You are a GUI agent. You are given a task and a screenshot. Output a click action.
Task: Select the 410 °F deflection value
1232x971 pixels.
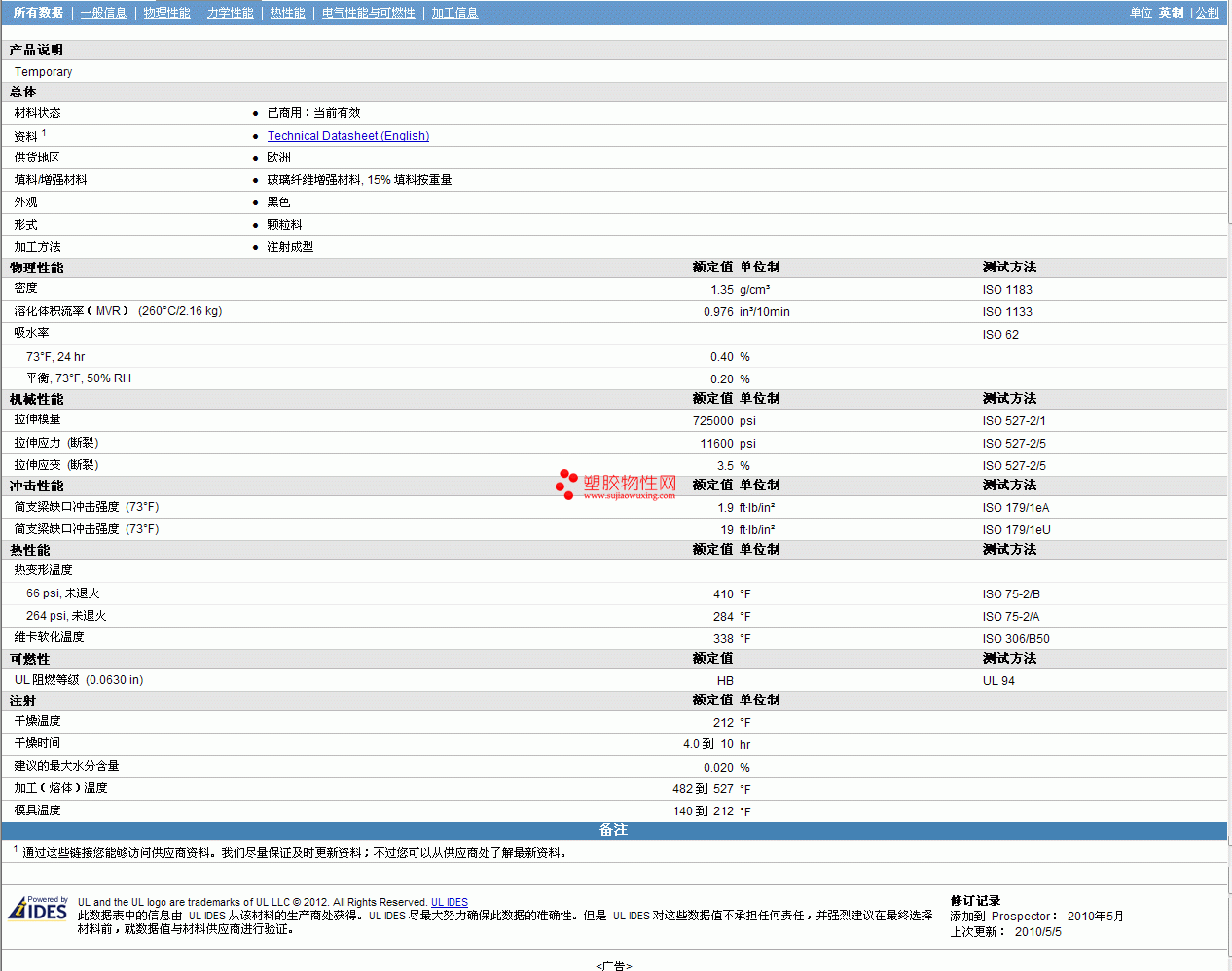click(724, 594)
